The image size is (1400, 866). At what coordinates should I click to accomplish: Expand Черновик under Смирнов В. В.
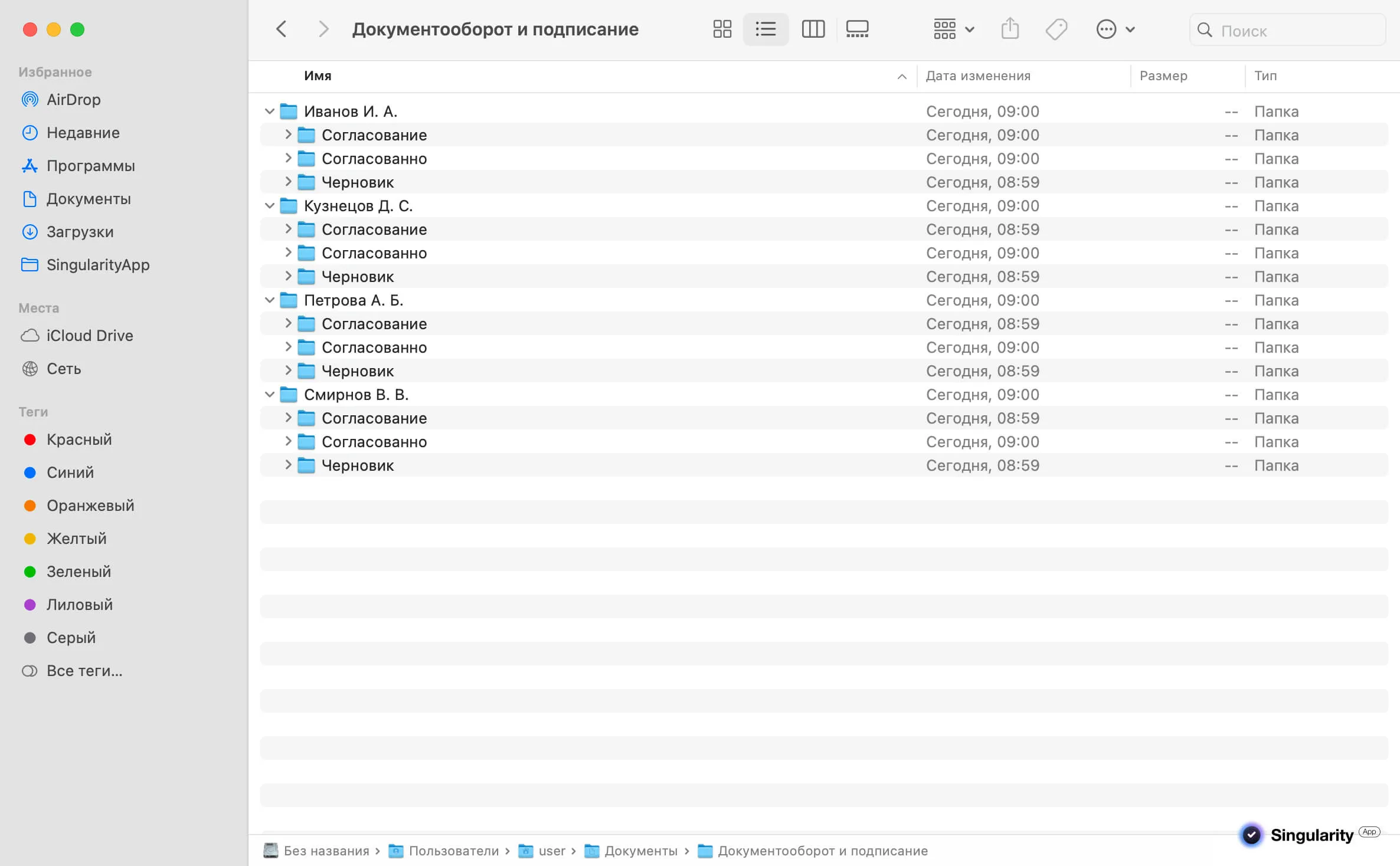(288, 465)
